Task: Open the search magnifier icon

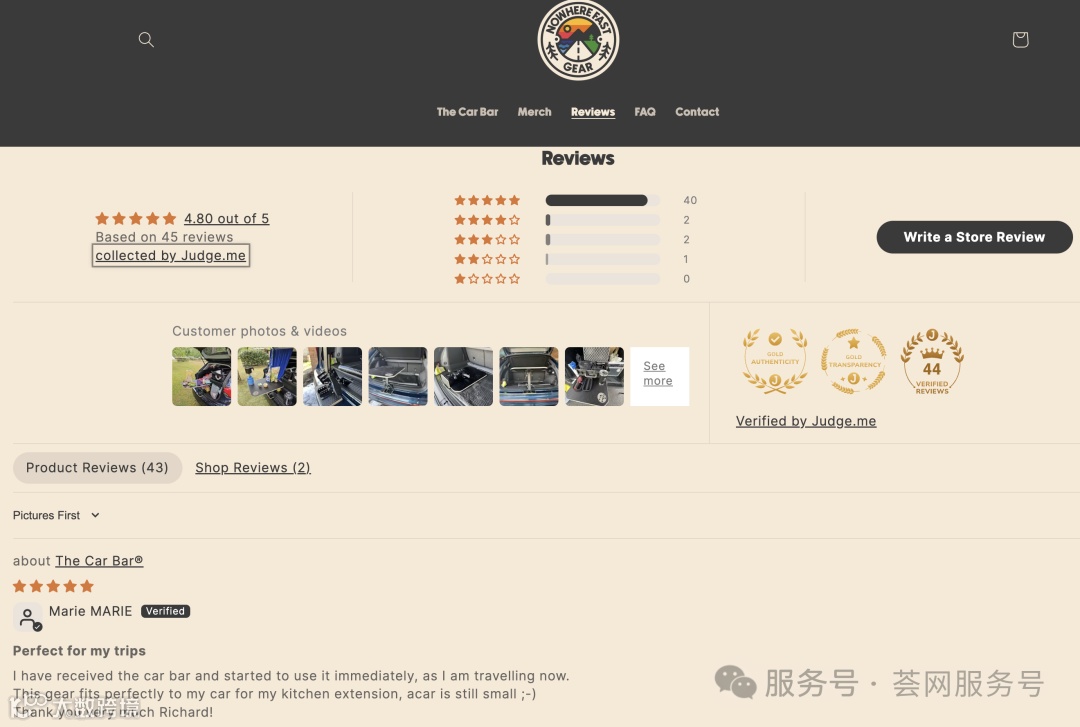Action: point(146,39)
